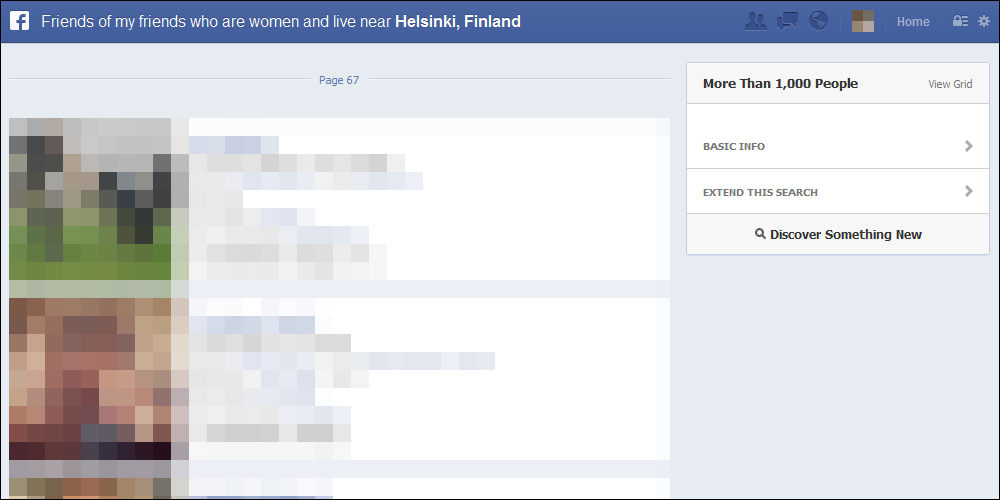Click the Facebook logo icon
The height and width of the screenshot is (500, 1000).
coord(19,21)
